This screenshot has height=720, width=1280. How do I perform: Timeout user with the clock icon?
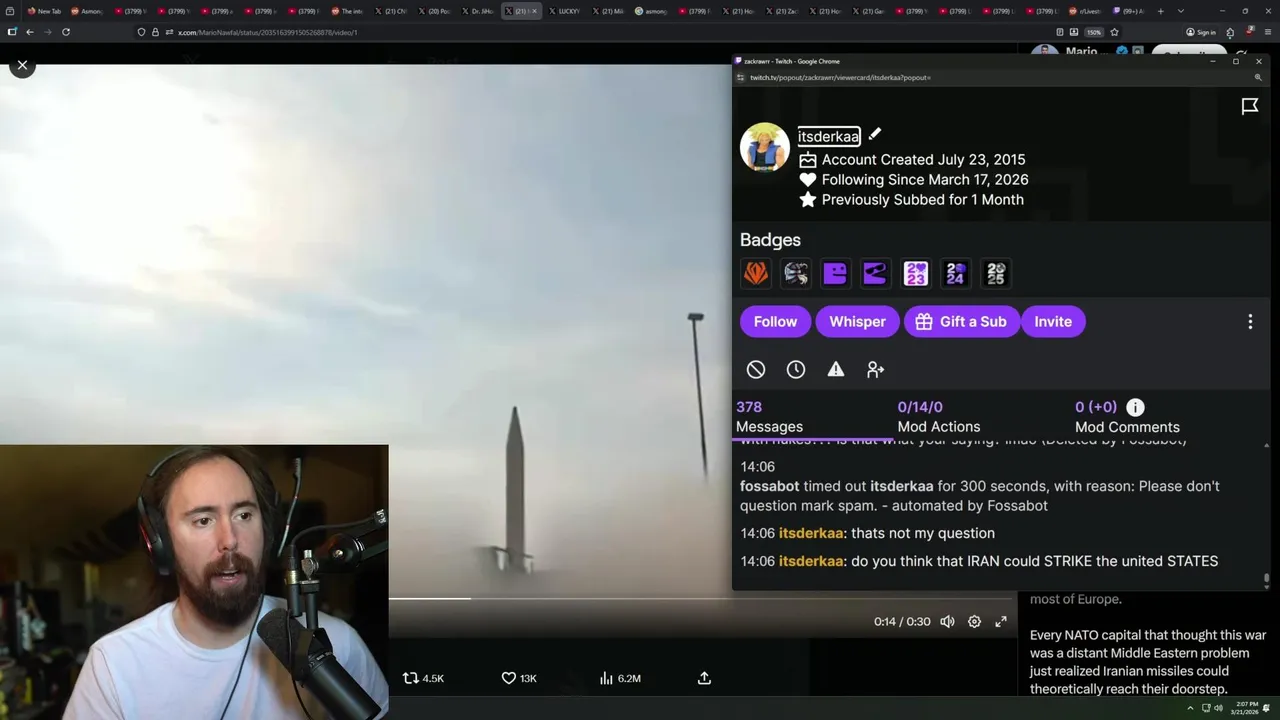796,369
